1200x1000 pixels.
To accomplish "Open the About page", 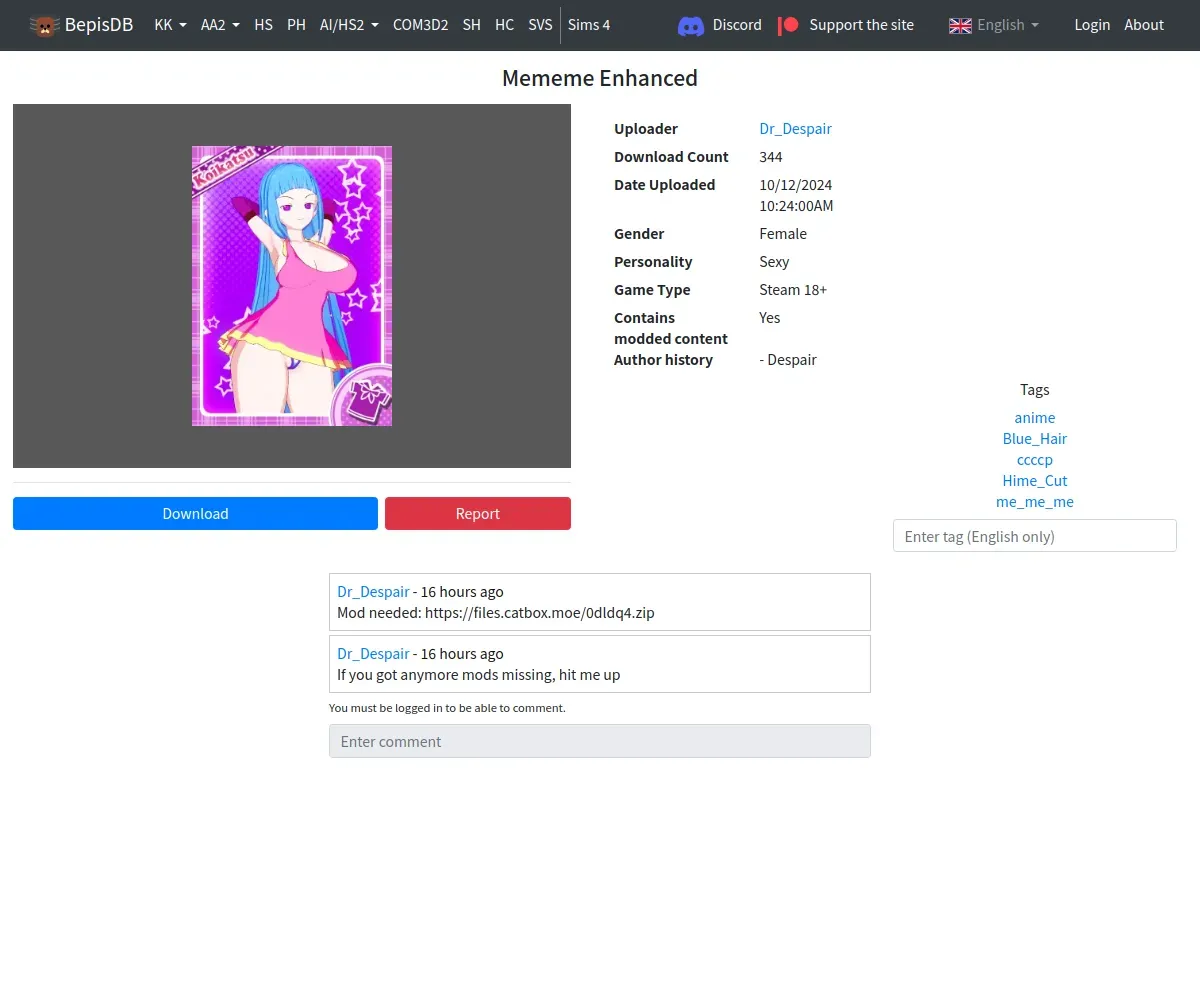I will coord(1144,25).
